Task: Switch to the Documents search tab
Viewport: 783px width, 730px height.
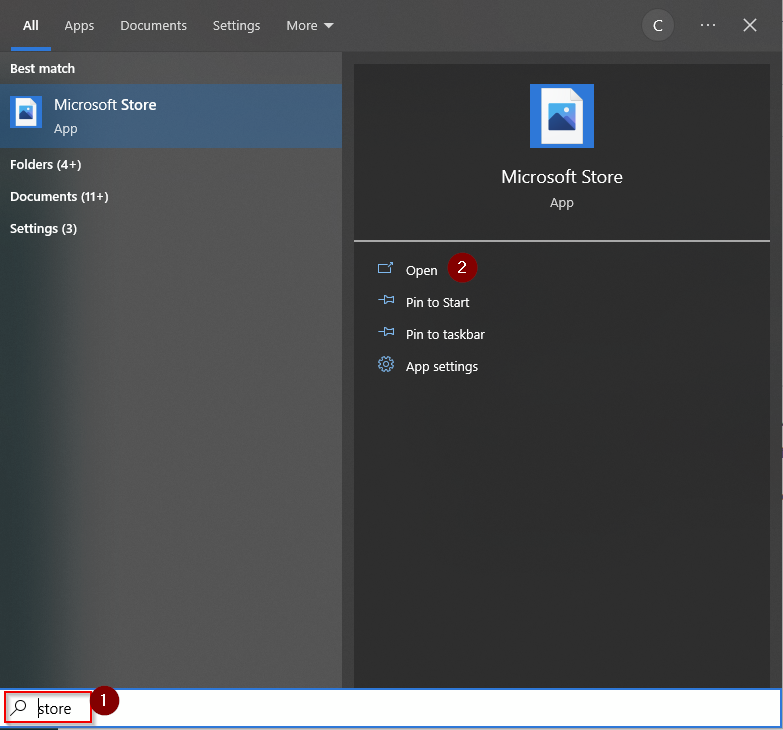Action: [x=153, y=25]
